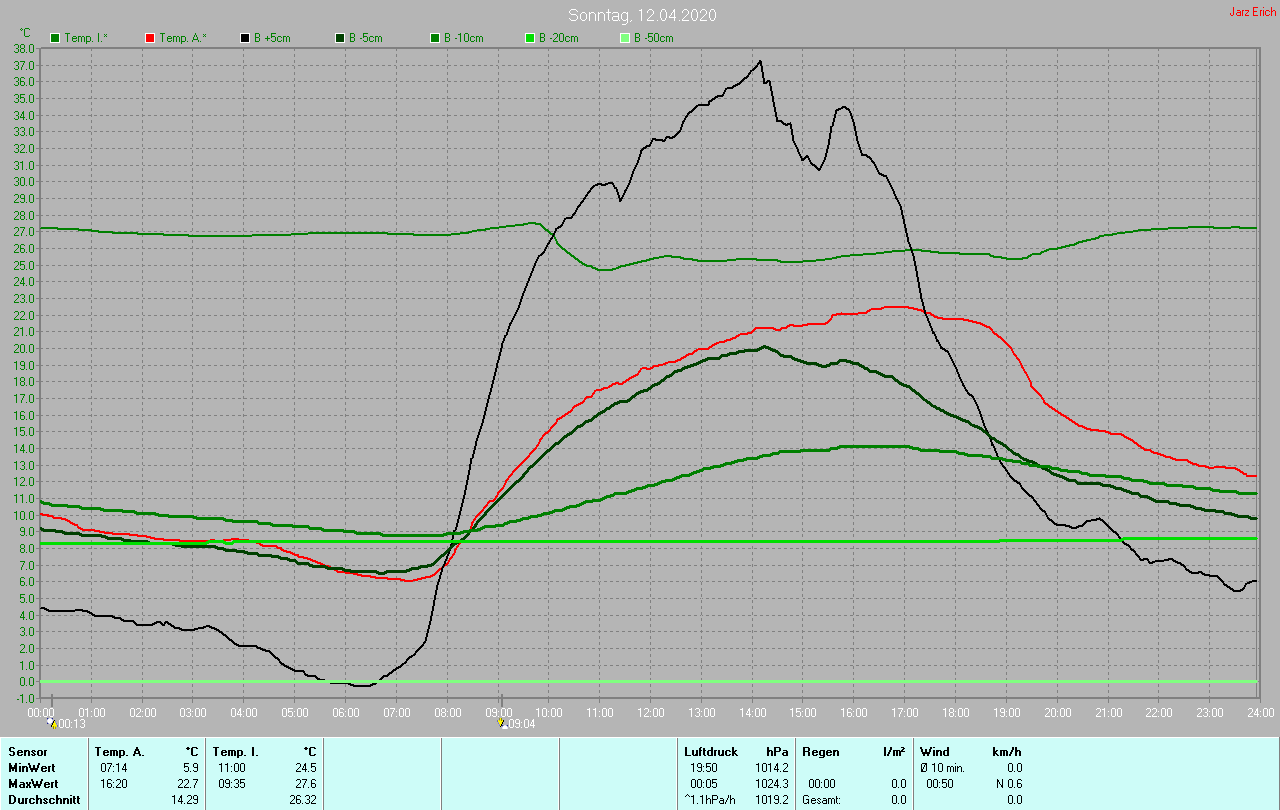Click the legend label "Temp. I.*"
1280x810 pixels.
click(86, 38)
